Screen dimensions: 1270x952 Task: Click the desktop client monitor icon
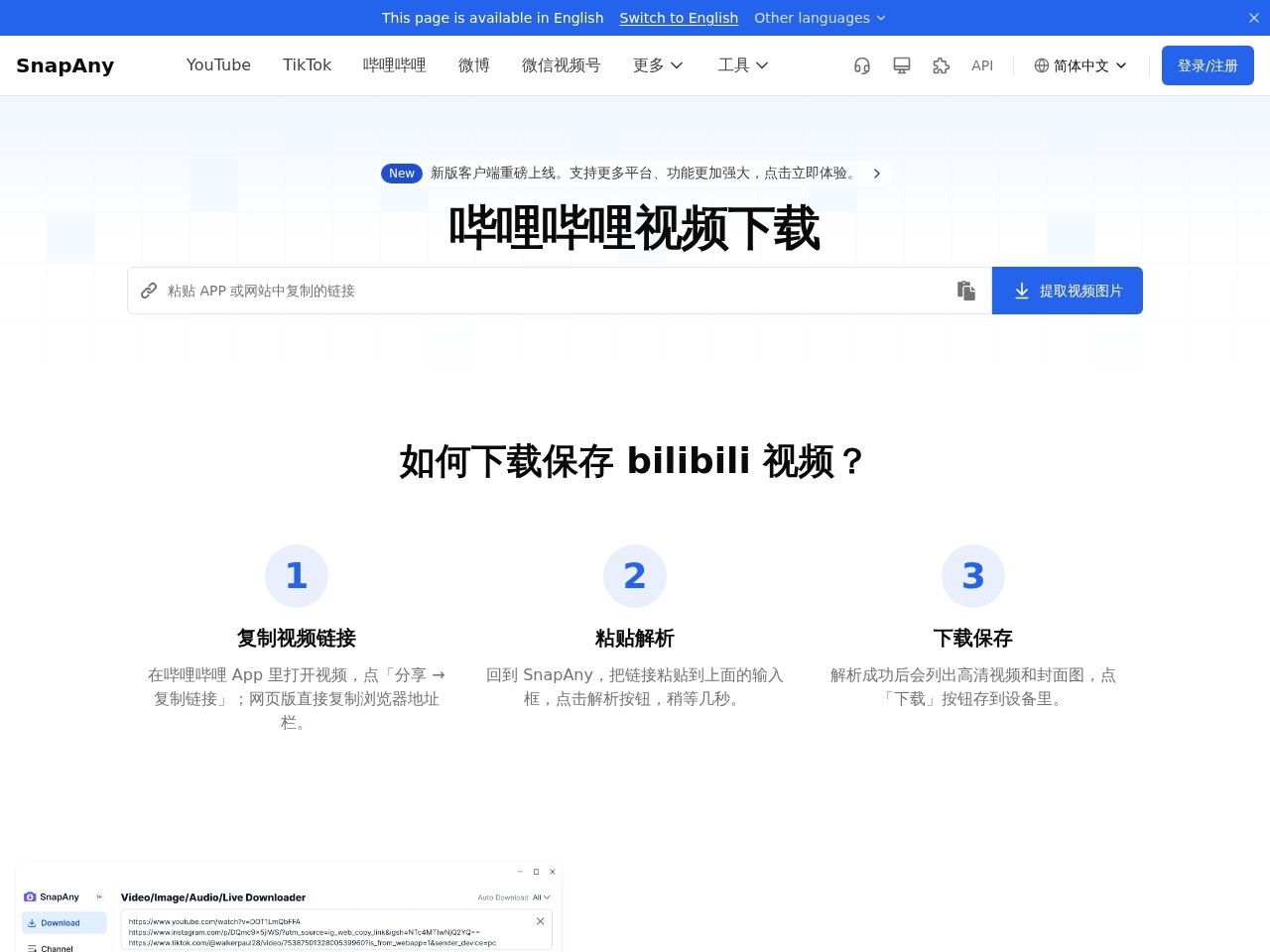point(902,65)
